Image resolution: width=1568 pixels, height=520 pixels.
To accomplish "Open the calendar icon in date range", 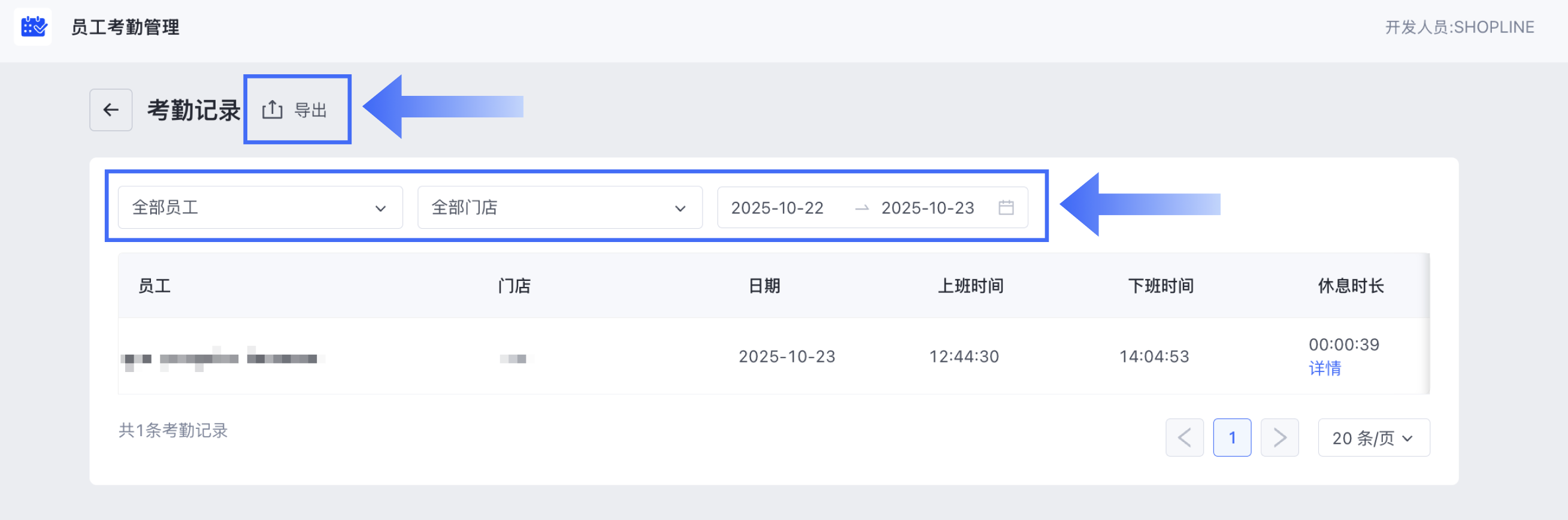I will 1006,208.
